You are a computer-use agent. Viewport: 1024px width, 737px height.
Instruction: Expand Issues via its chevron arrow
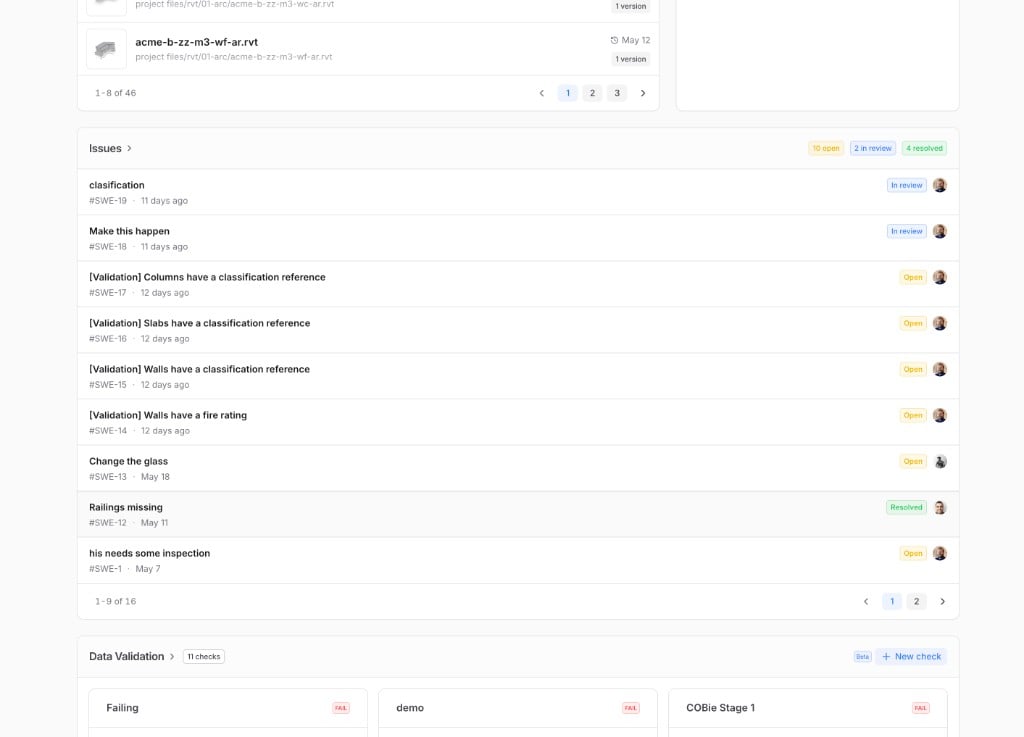tap(129, 148)
